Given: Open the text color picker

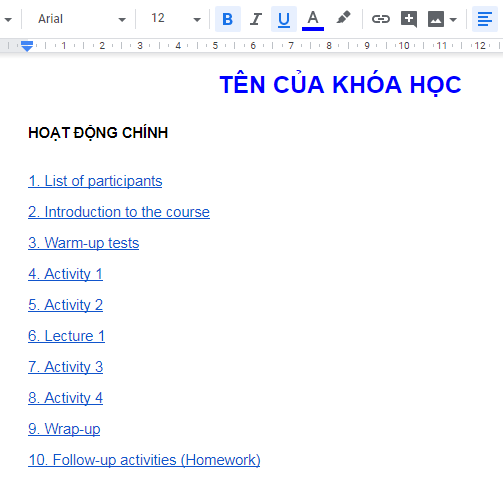Looking at the screenshot, I should (x=313, y=19).
